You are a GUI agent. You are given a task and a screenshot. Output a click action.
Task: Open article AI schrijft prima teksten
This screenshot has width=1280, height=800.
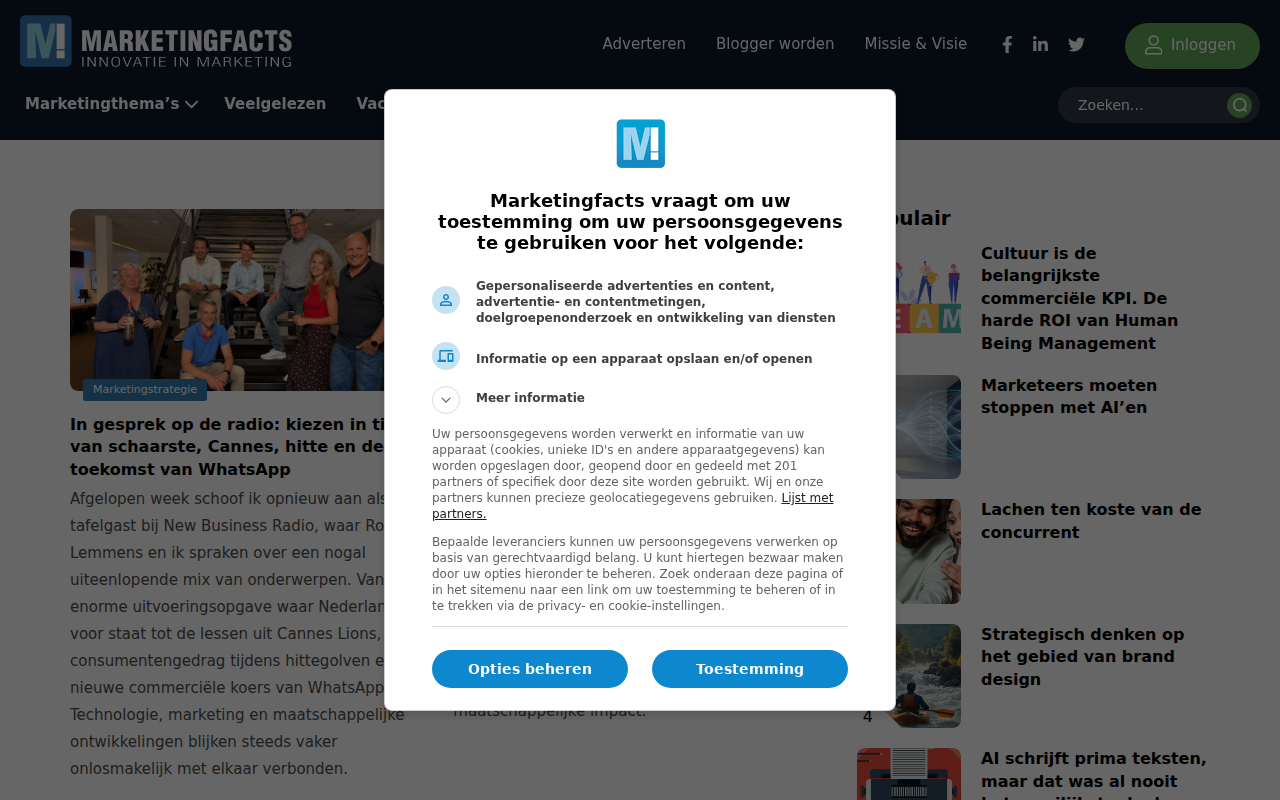1094,774
